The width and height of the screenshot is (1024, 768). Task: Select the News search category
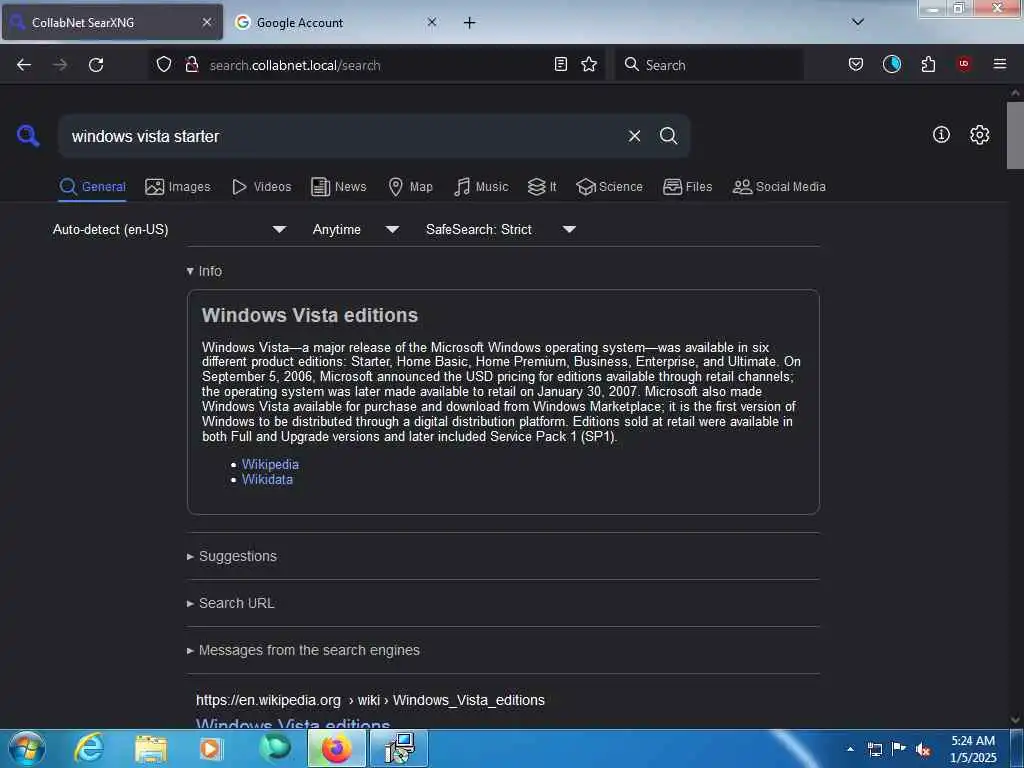click(x=338, y=187)
